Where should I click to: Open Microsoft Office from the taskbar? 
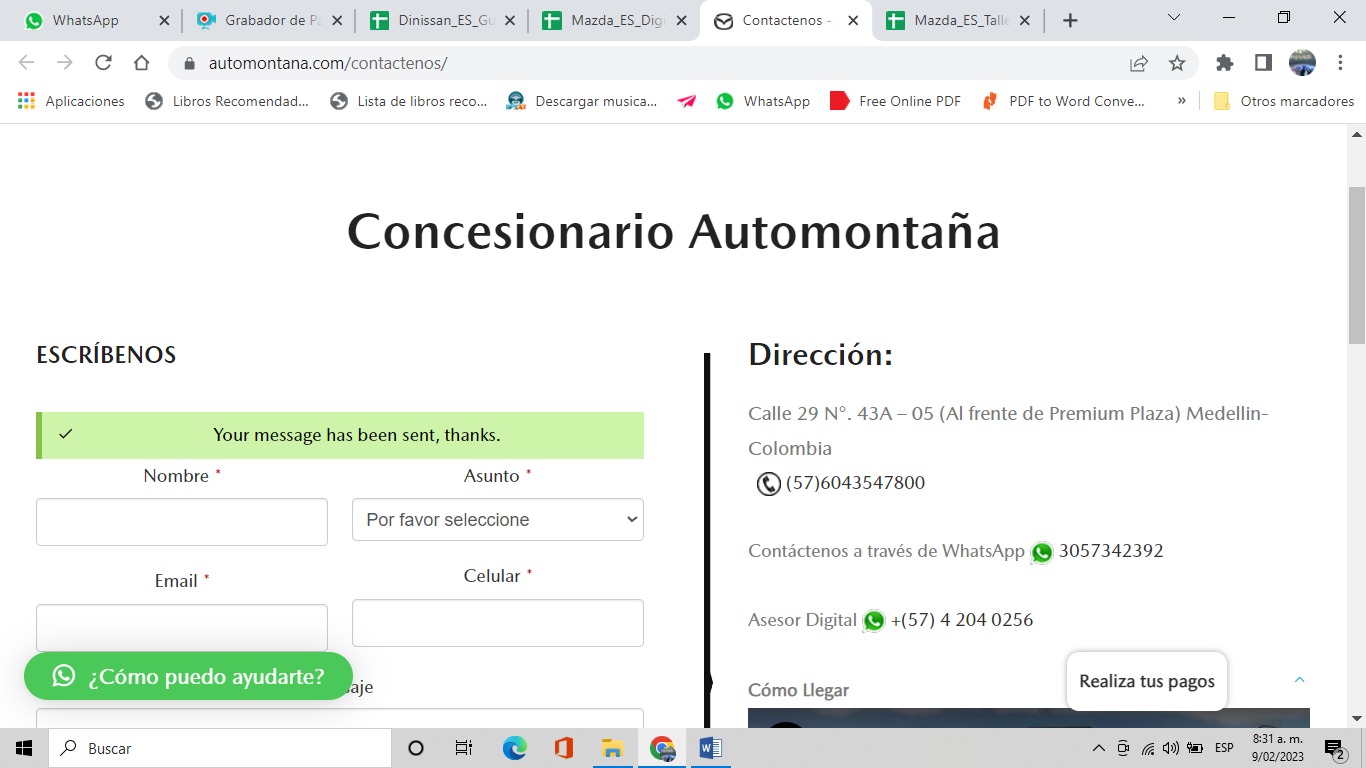click(x=563, y=748)
